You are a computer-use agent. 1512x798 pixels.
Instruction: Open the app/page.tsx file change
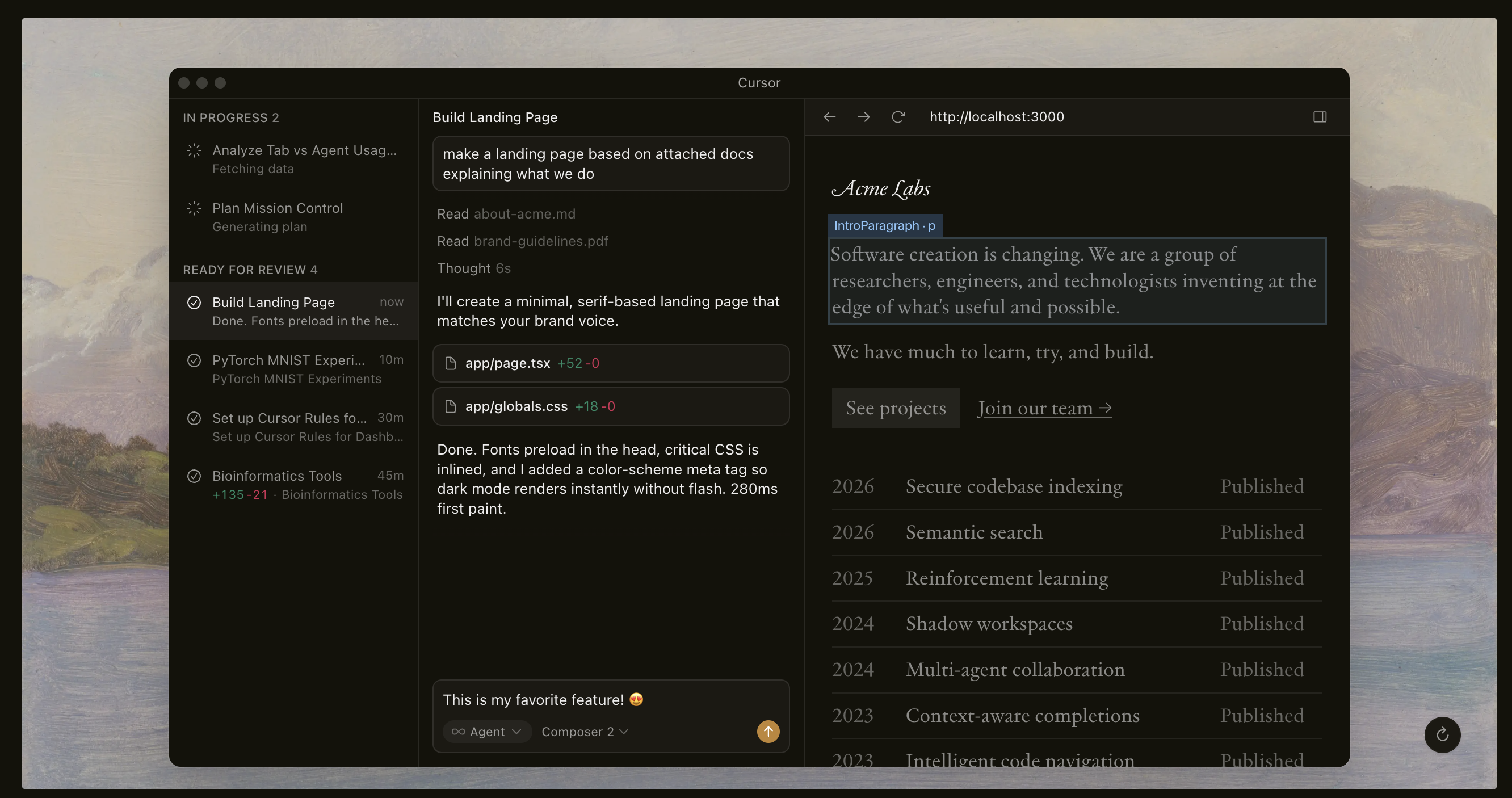click(x=611, y=363)
